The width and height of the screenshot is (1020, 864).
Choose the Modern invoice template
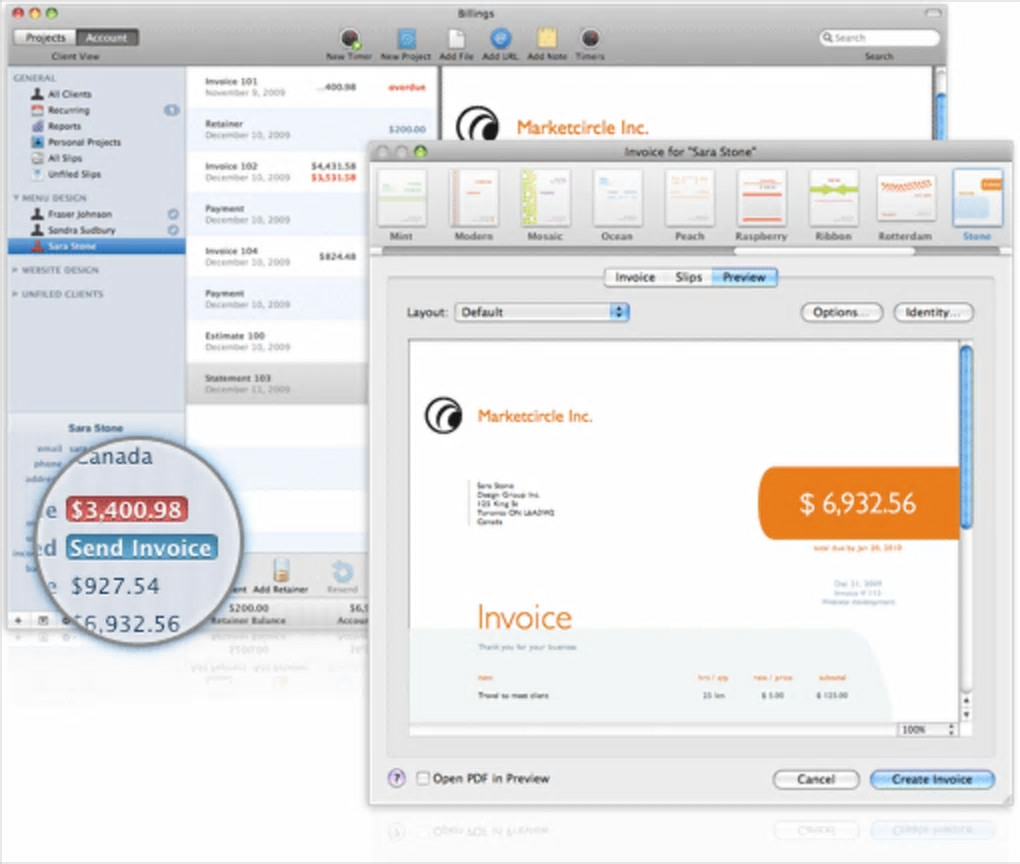(474, 206)
